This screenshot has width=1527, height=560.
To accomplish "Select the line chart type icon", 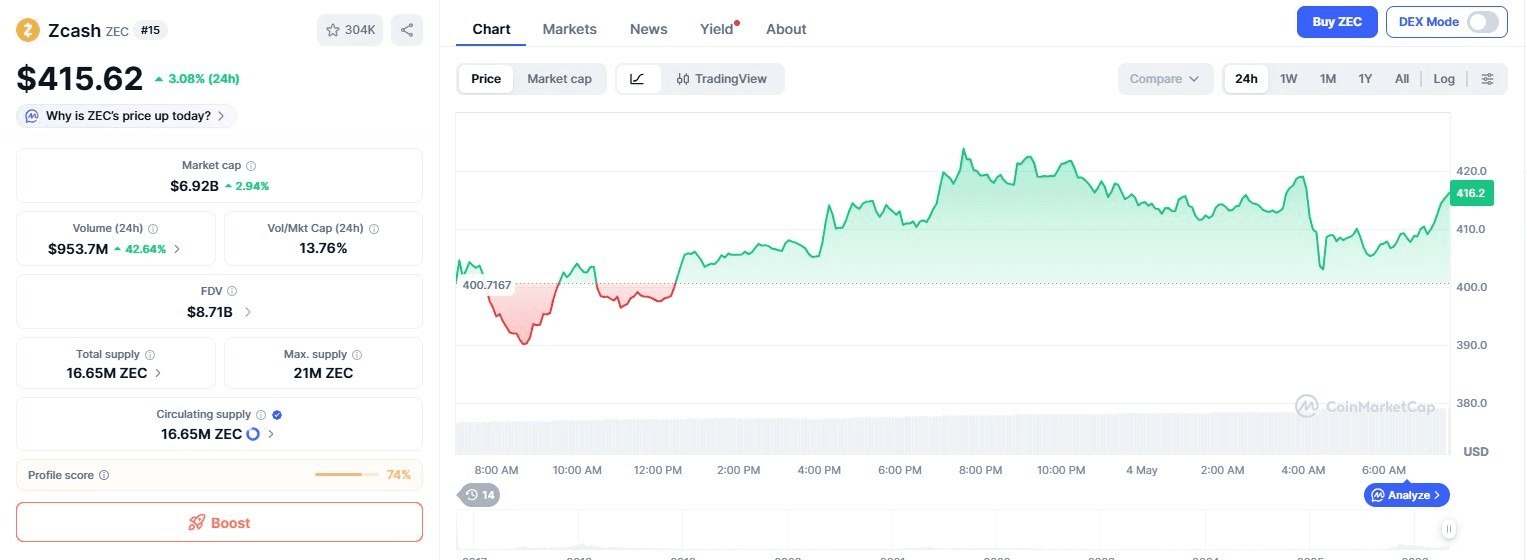I will coord(638,79).
